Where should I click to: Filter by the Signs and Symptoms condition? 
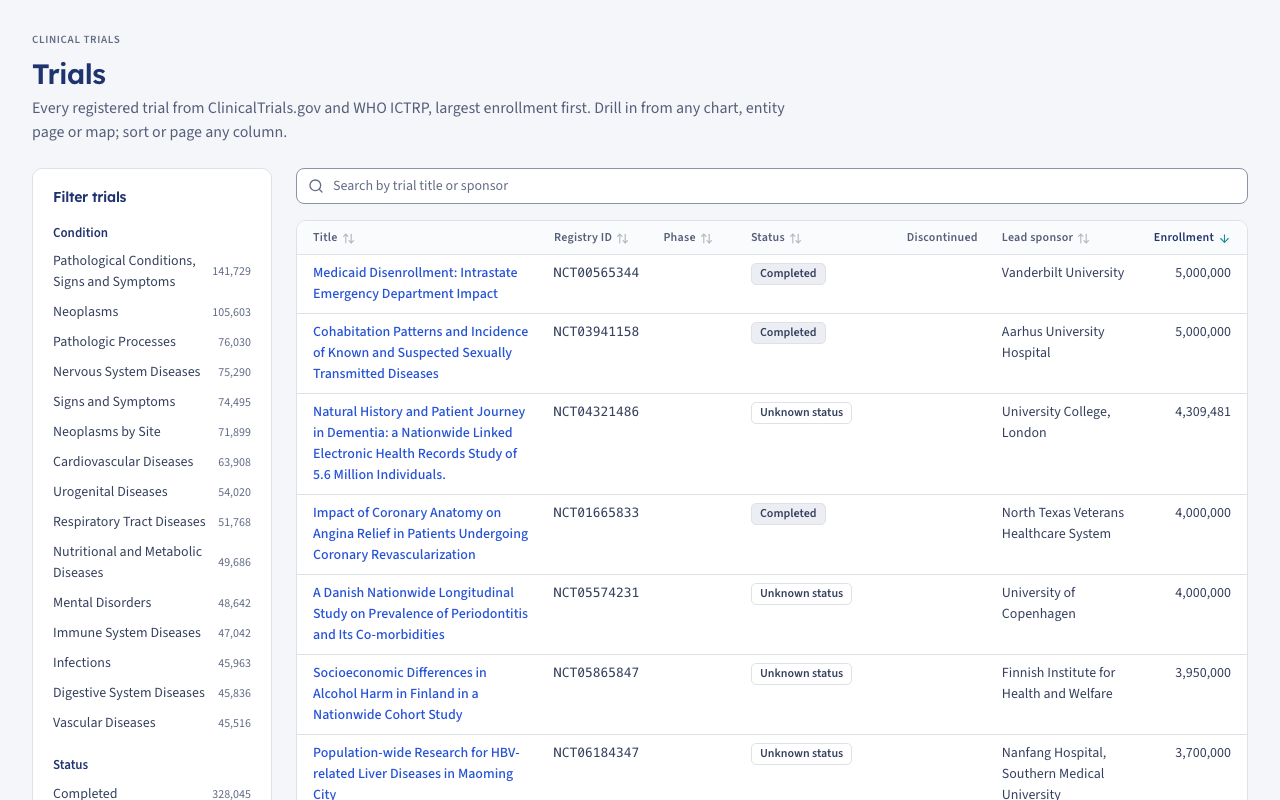[152, 402]
